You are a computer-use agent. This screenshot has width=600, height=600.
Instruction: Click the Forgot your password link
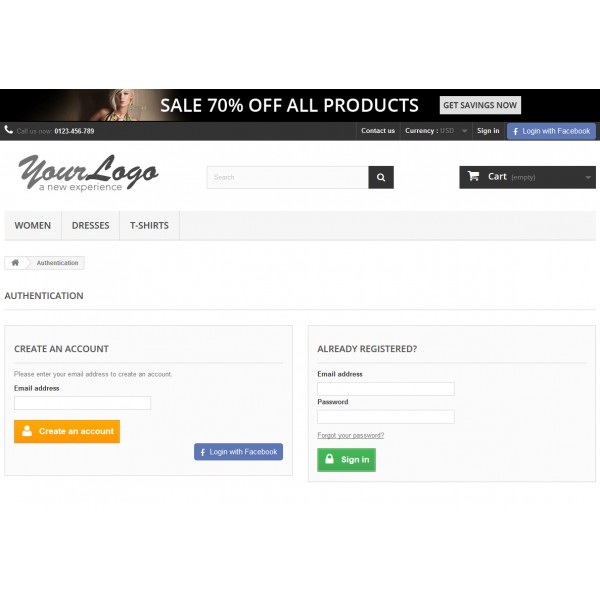(351, 435)
